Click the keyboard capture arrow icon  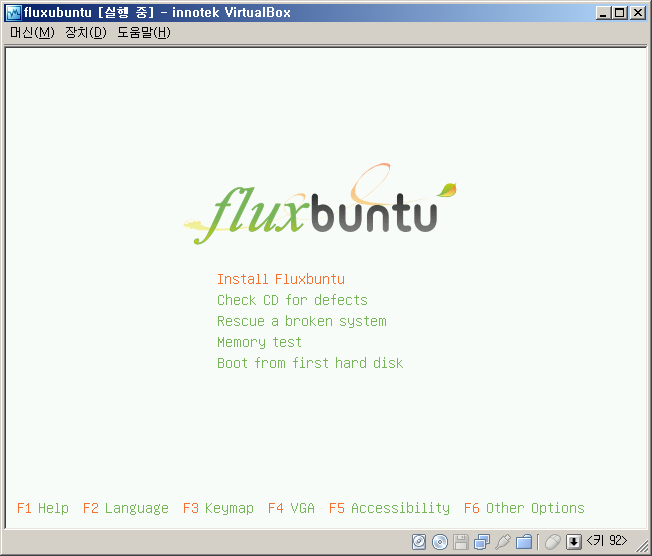(x=574, y=542)
